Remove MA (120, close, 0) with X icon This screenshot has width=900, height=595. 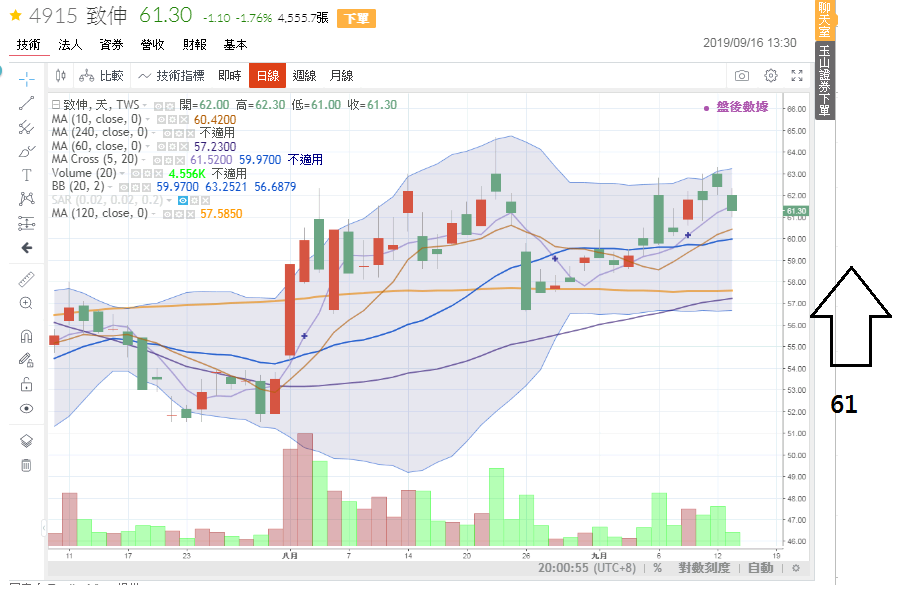tap(189, 214)
